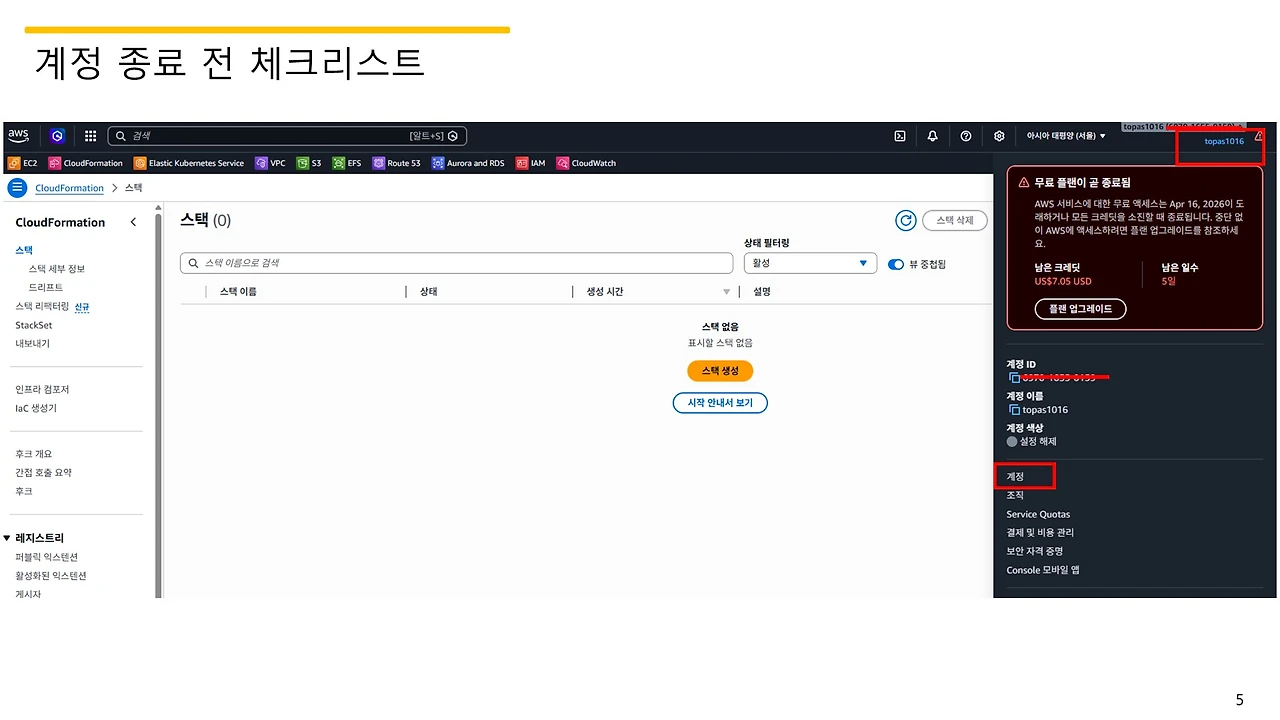Open the 활성 status filter dropdown

click(x=809, y=263)
